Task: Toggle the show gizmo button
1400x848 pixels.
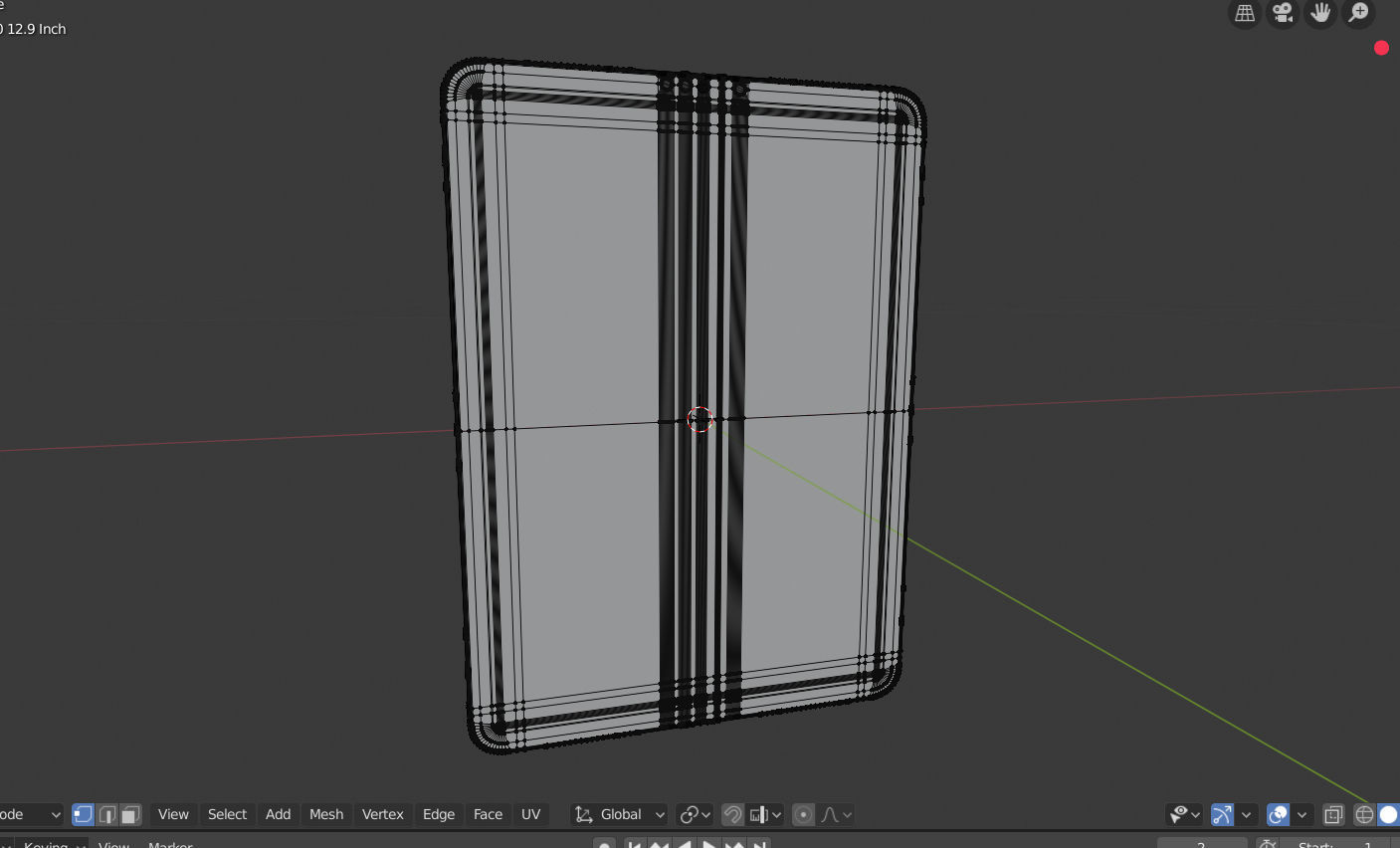Action: click(1223, 814)
